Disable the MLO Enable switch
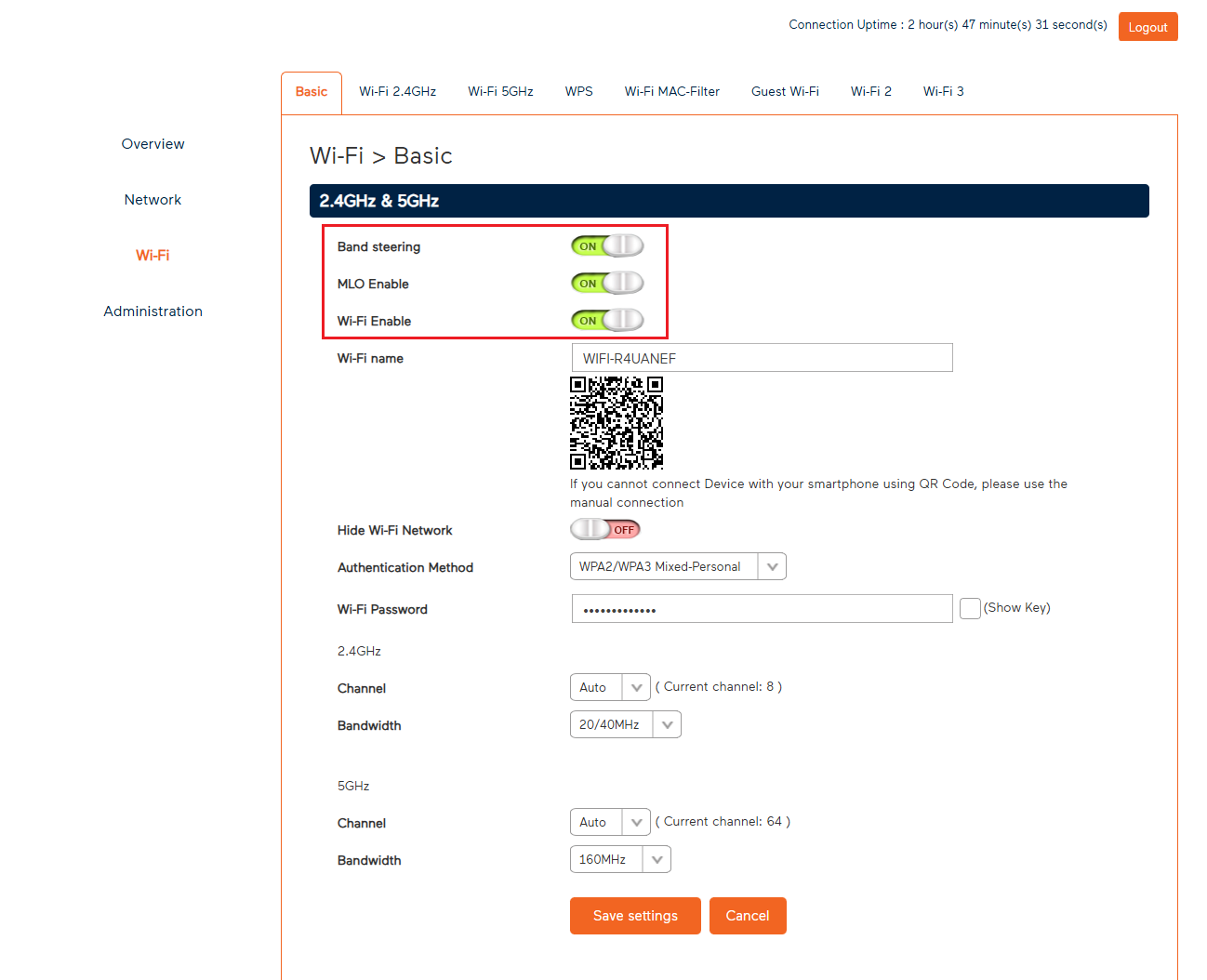This screenshot has width=1207, height=980. [606, 284]
